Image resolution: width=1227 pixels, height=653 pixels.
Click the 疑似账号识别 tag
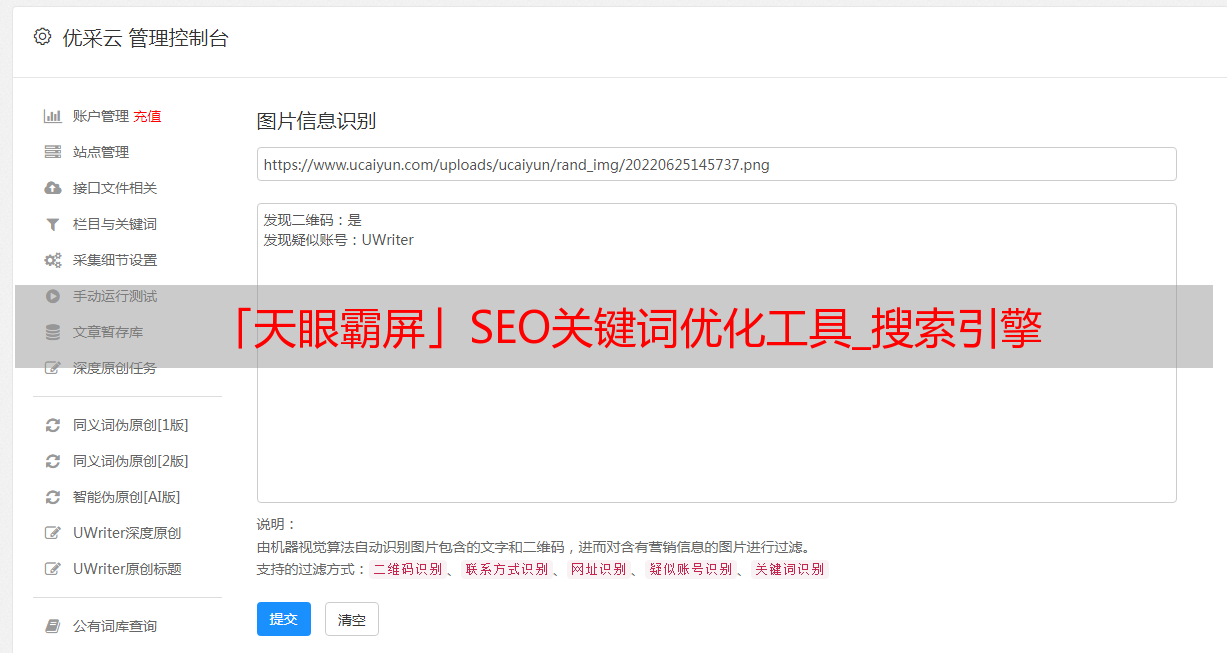[690, 569]
